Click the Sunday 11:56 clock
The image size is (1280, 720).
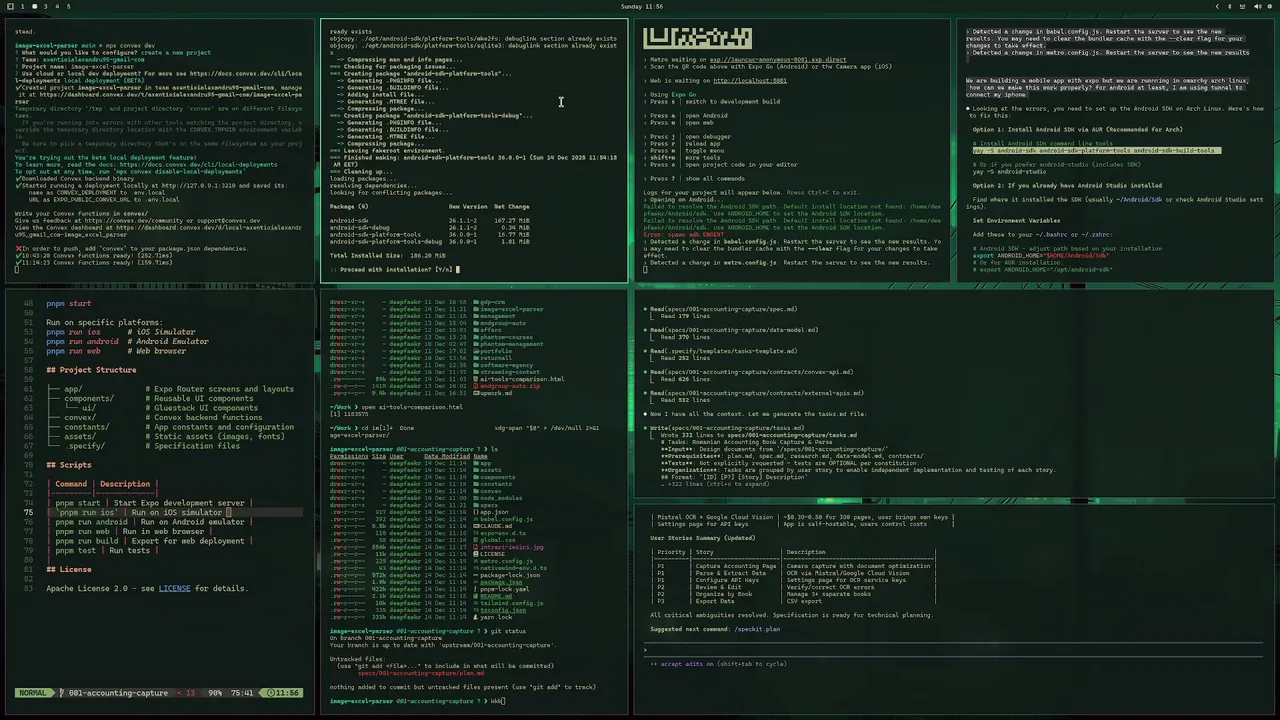[640, 6]
